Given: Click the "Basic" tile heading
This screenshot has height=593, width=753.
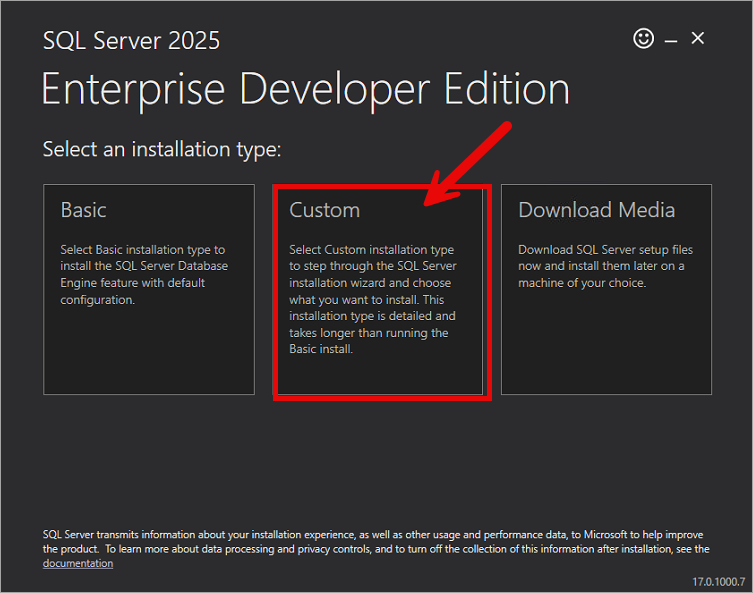Looking at the screenshot, I should click(84, 210).
